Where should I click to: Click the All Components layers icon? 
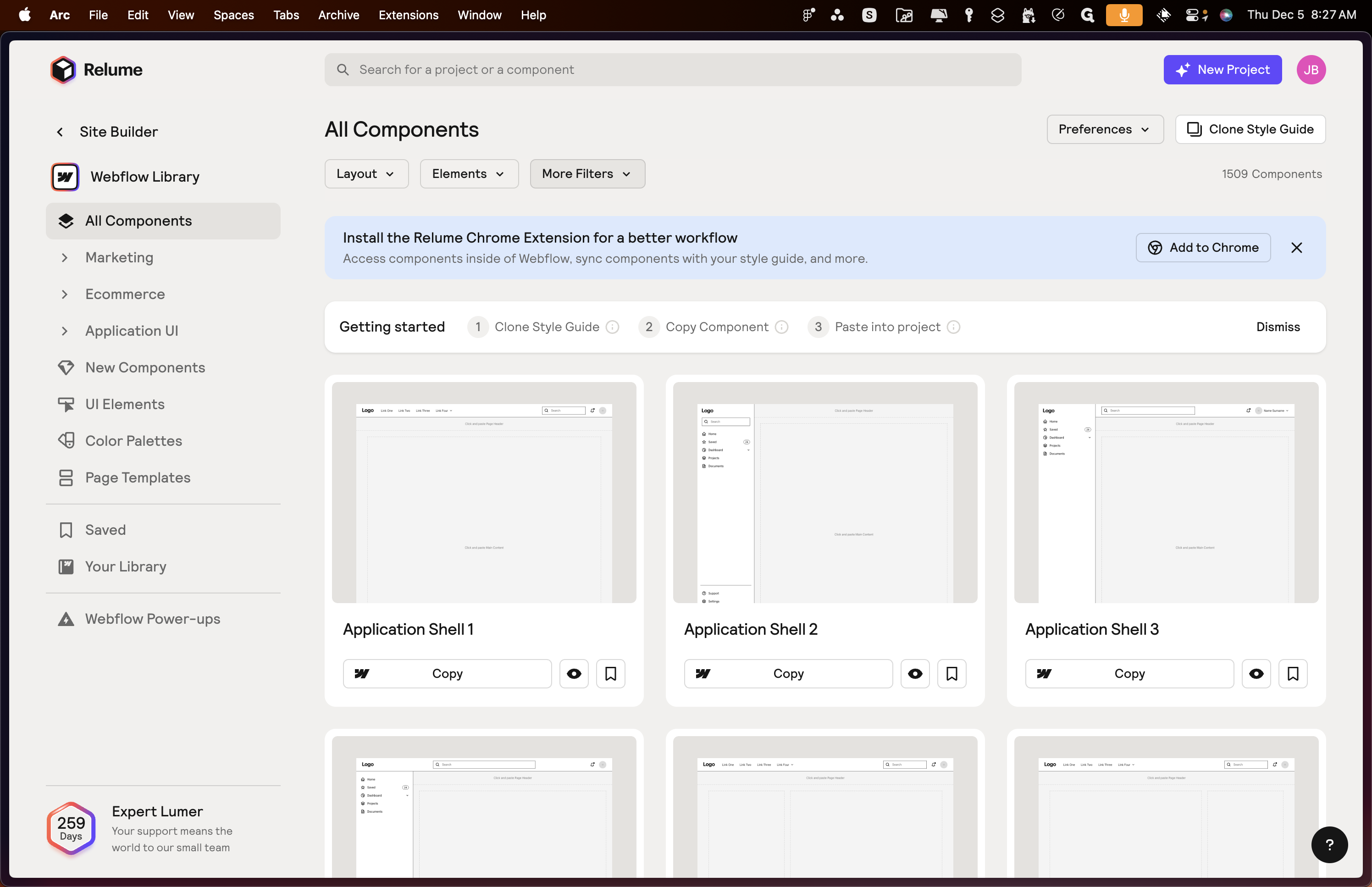[x=66, y=221]
